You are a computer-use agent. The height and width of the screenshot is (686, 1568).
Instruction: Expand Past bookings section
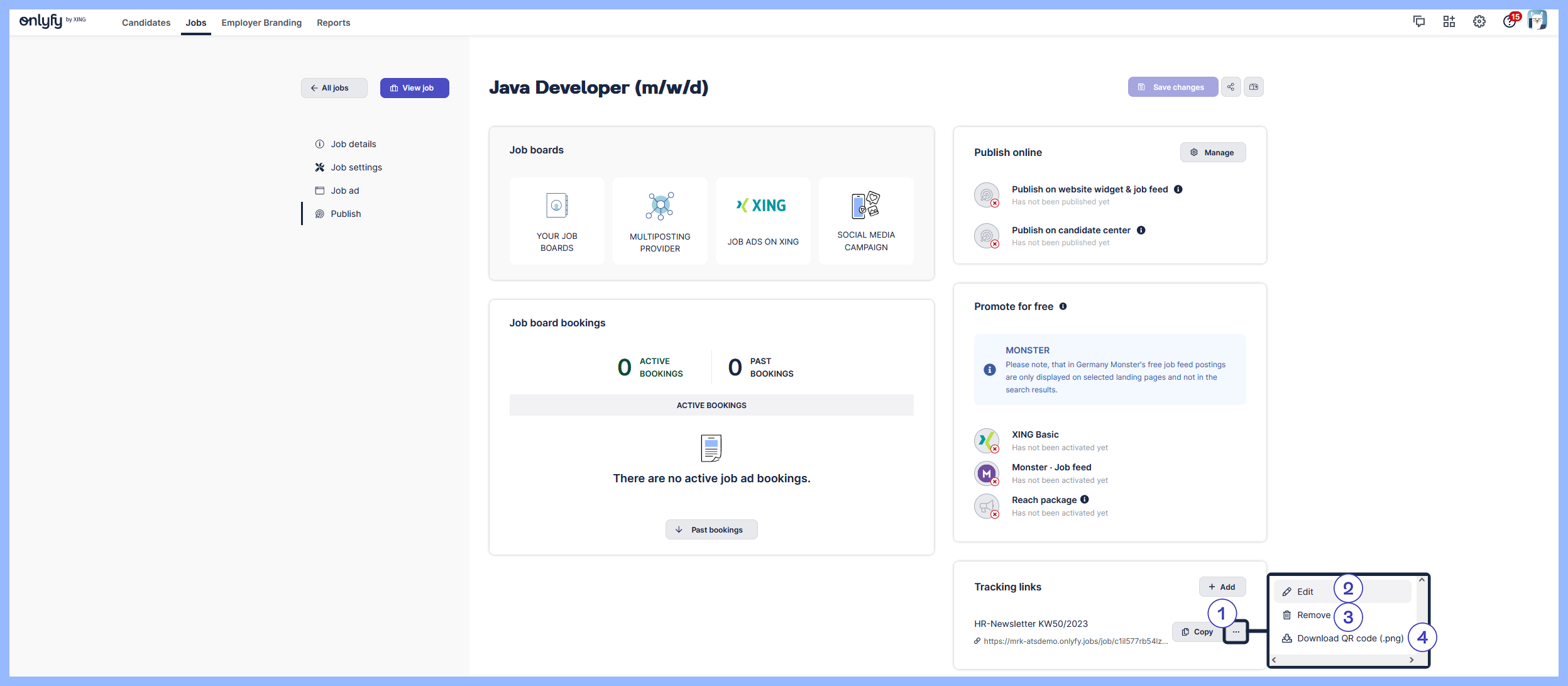point(711,529)
